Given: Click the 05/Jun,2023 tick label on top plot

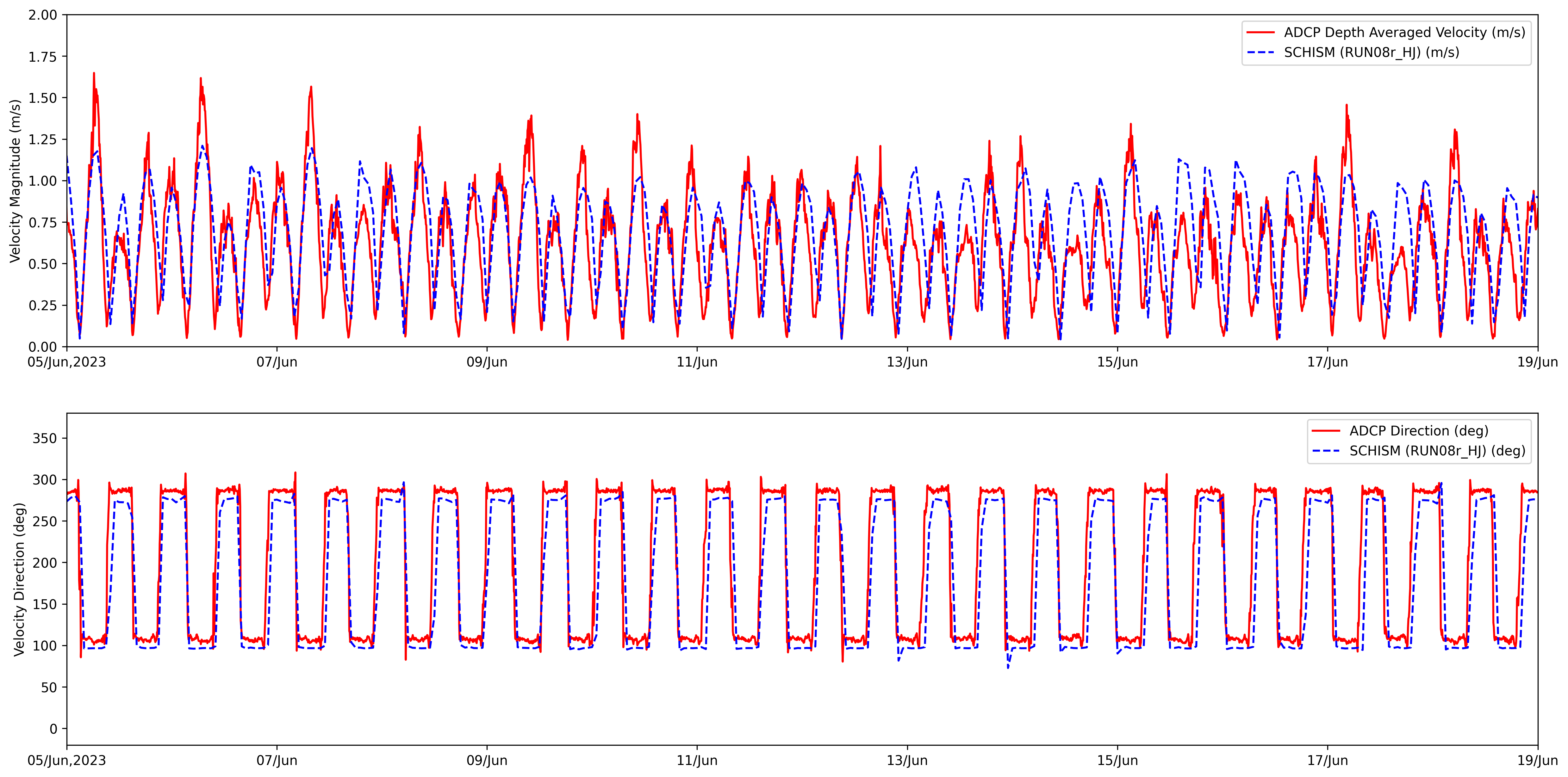Looking at the screenshot, I should tap(66, 362).
